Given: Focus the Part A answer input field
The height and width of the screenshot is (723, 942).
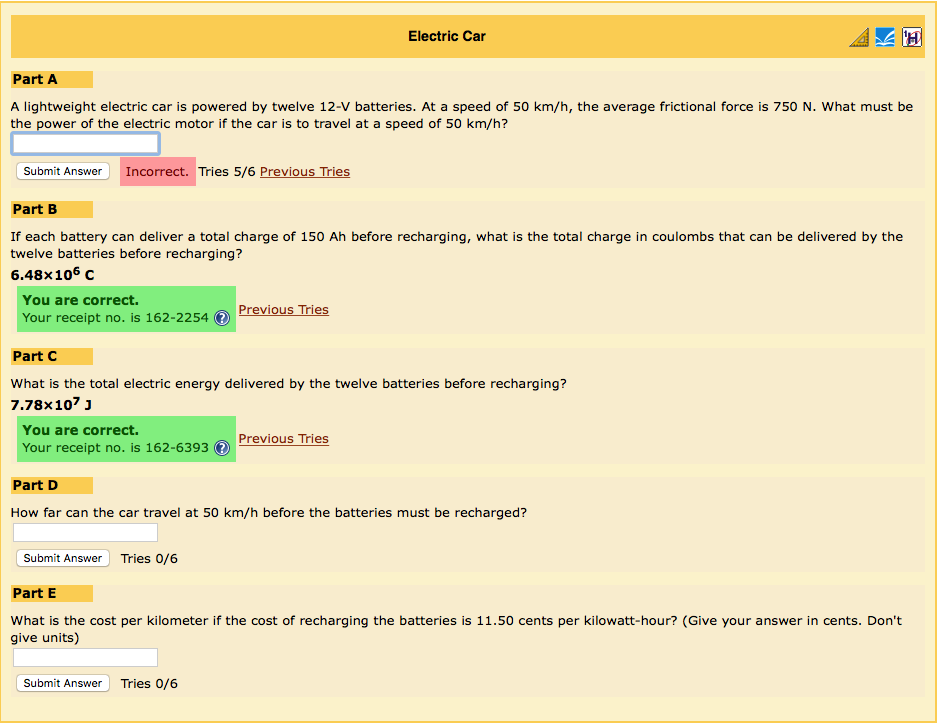Looking at the screenshot, I should pyautogui.click(x=85, y=144).
